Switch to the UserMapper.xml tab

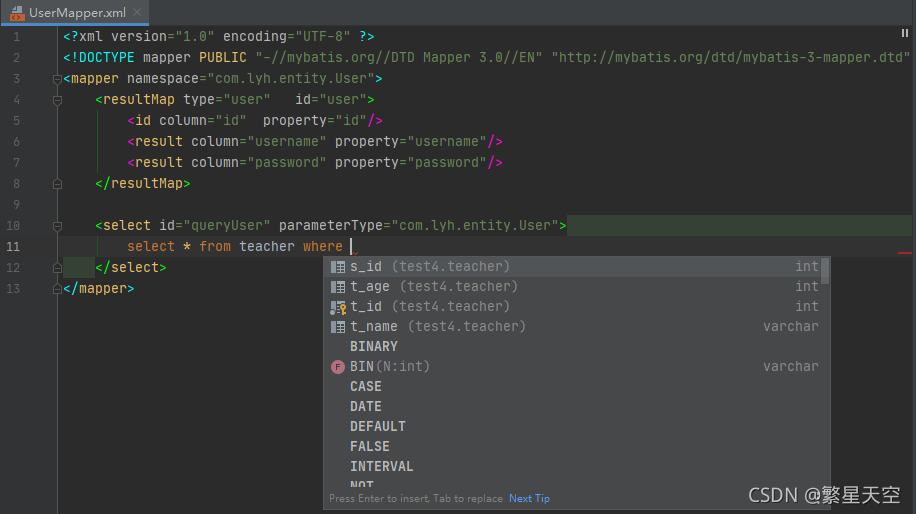point(76,12)
